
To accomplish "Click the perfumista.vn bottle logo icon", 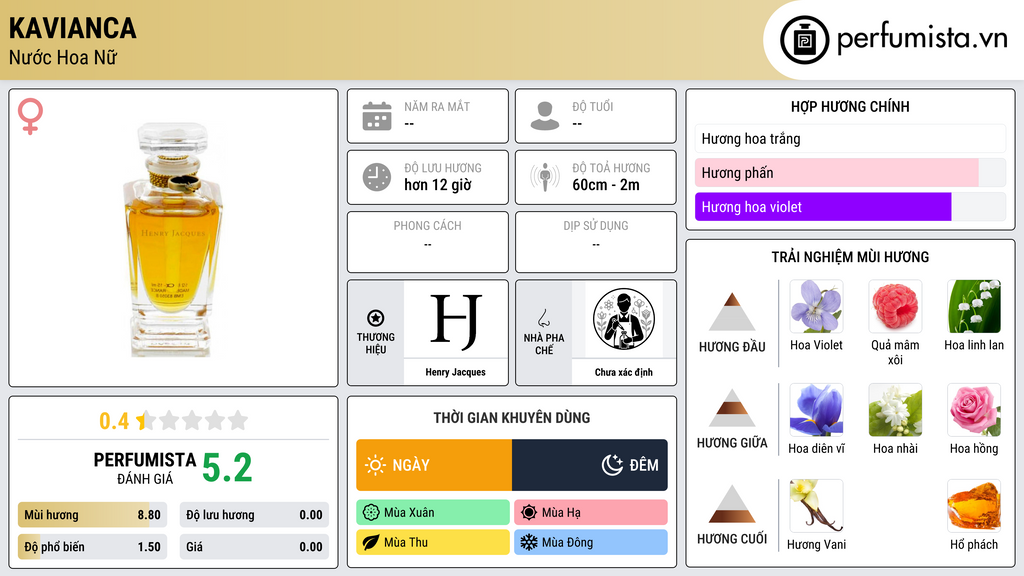I will tap(804, 40).
